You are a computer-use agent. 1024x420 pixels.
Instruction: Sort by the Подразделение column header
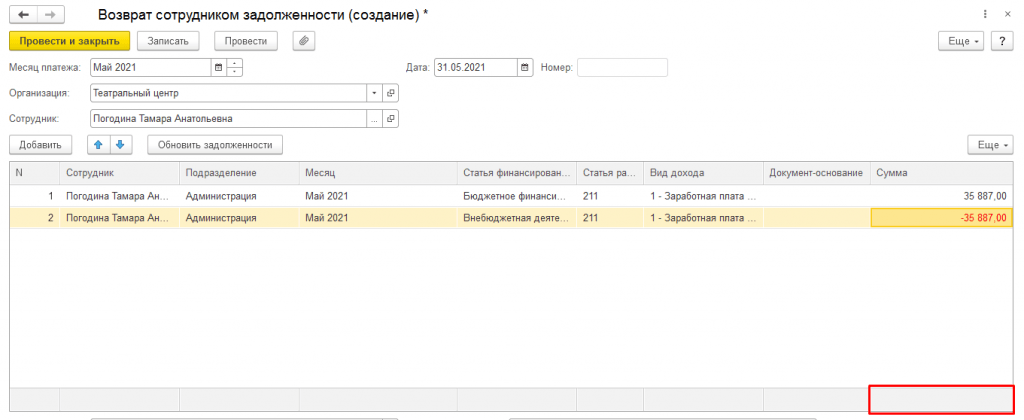pos(239,173)
